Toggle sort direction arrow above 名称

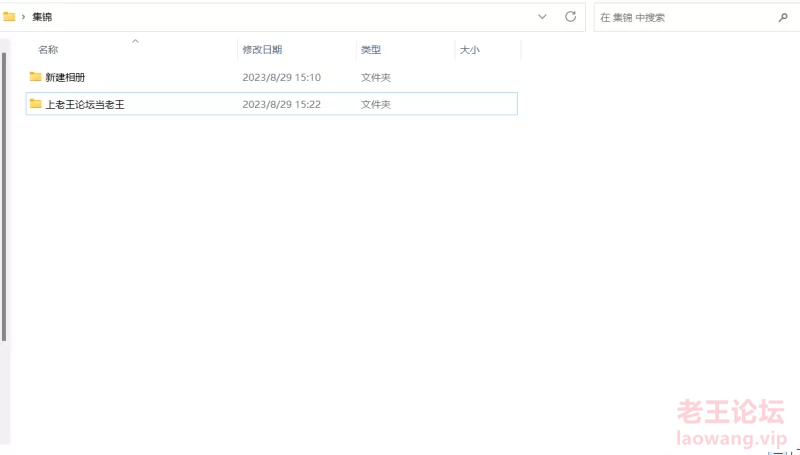135,41
